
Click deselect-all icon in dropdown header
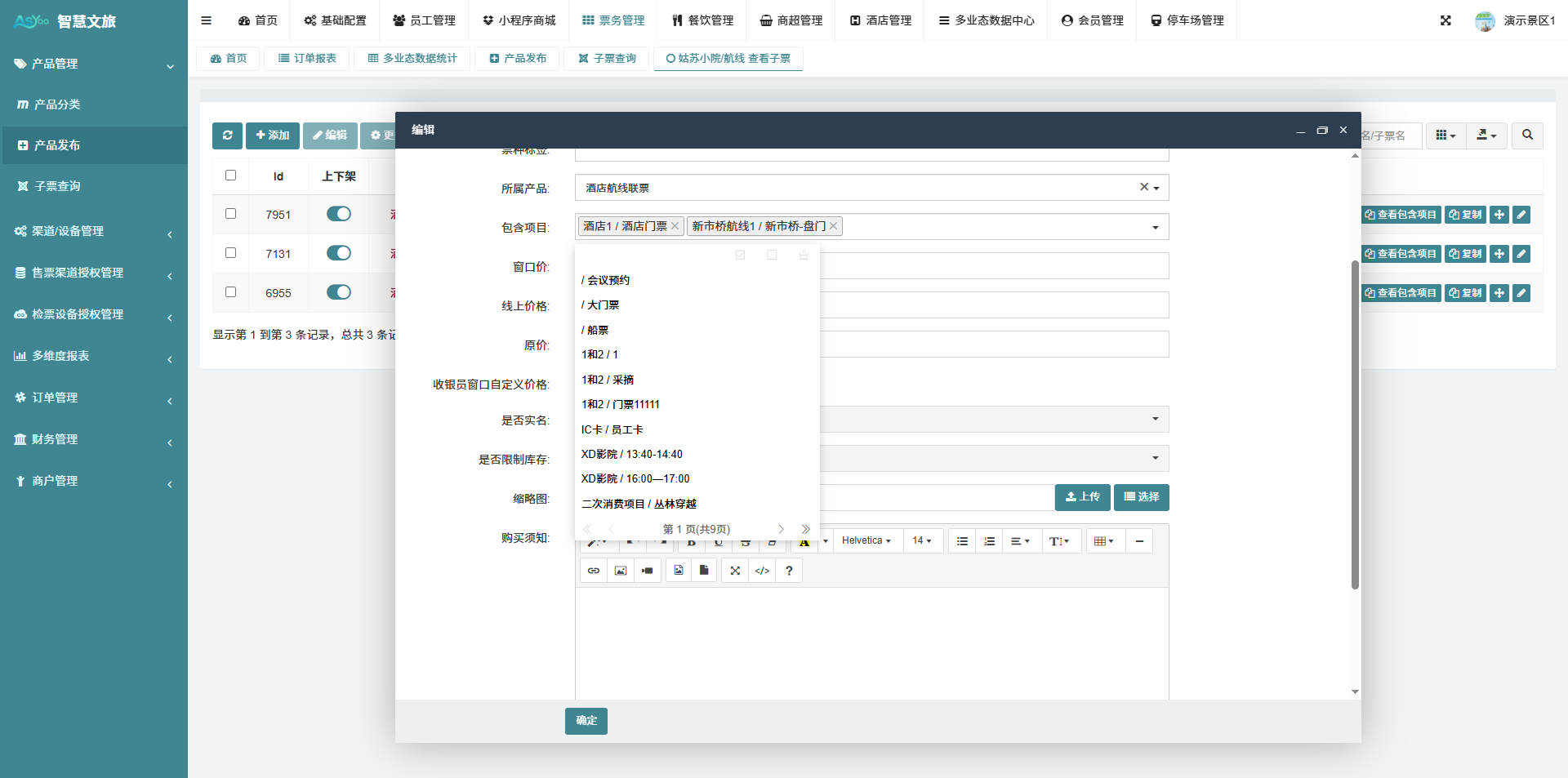tap(772, 255)
